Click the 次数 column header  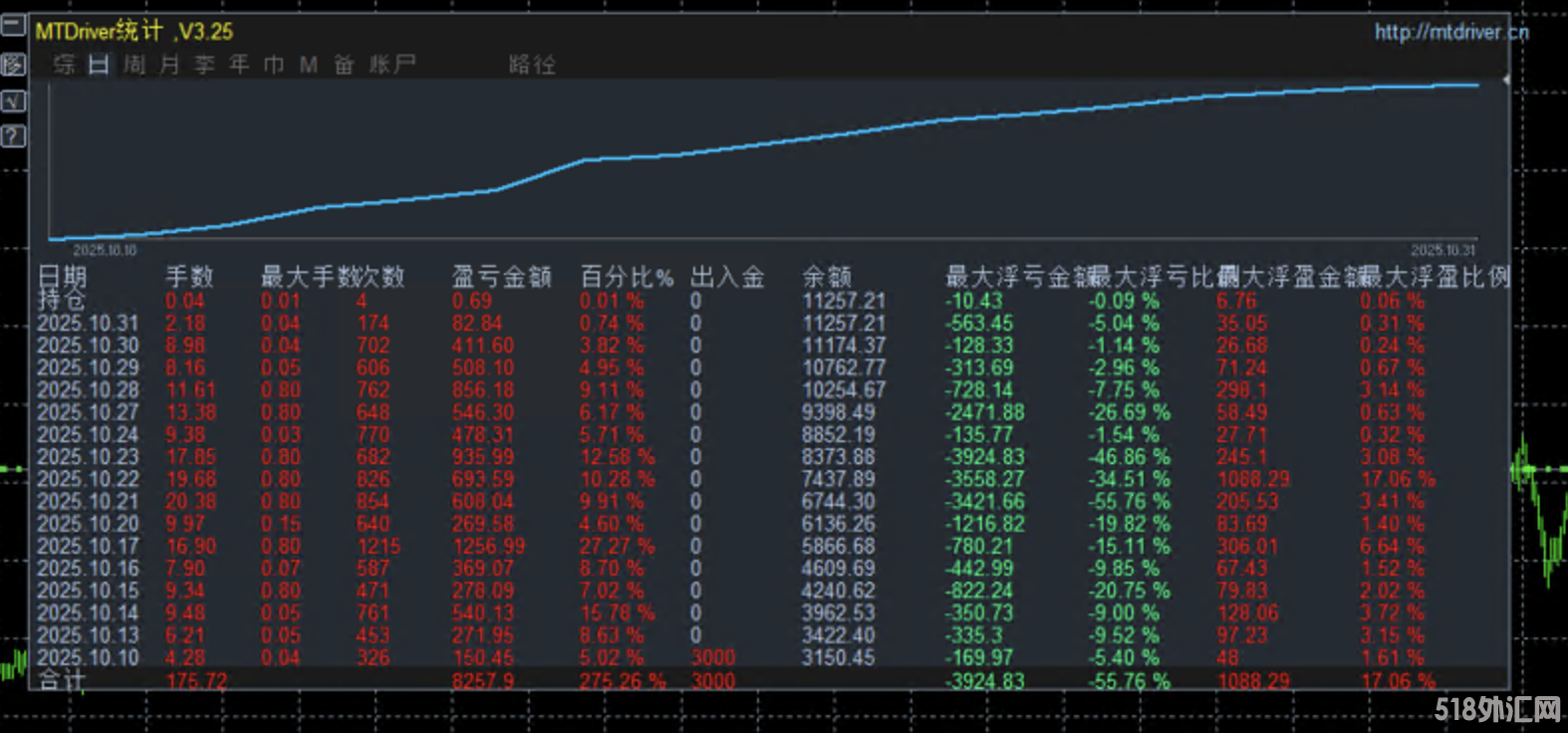[x=381, y=277]
